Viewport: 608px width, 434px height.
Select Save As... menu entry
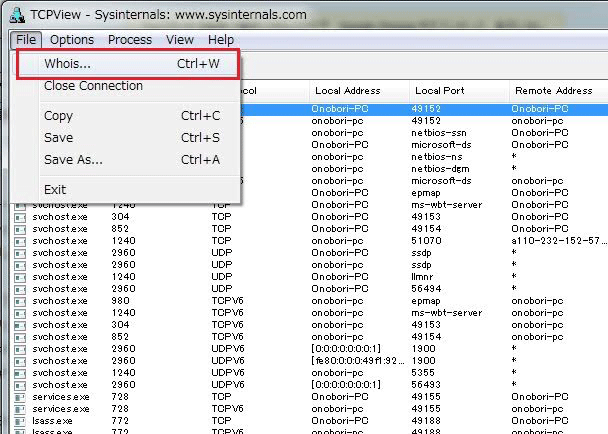pos(128,159)
